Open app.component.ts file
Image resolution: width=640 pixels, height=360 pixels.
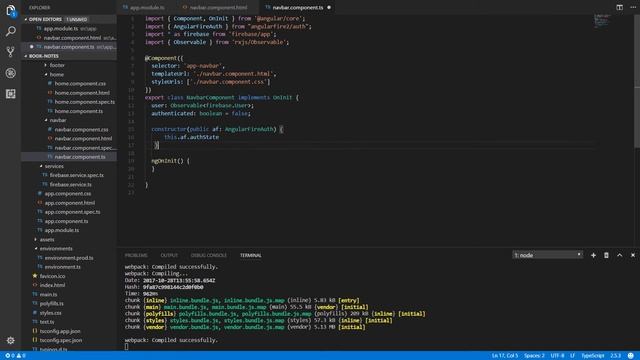coord(66,221)
